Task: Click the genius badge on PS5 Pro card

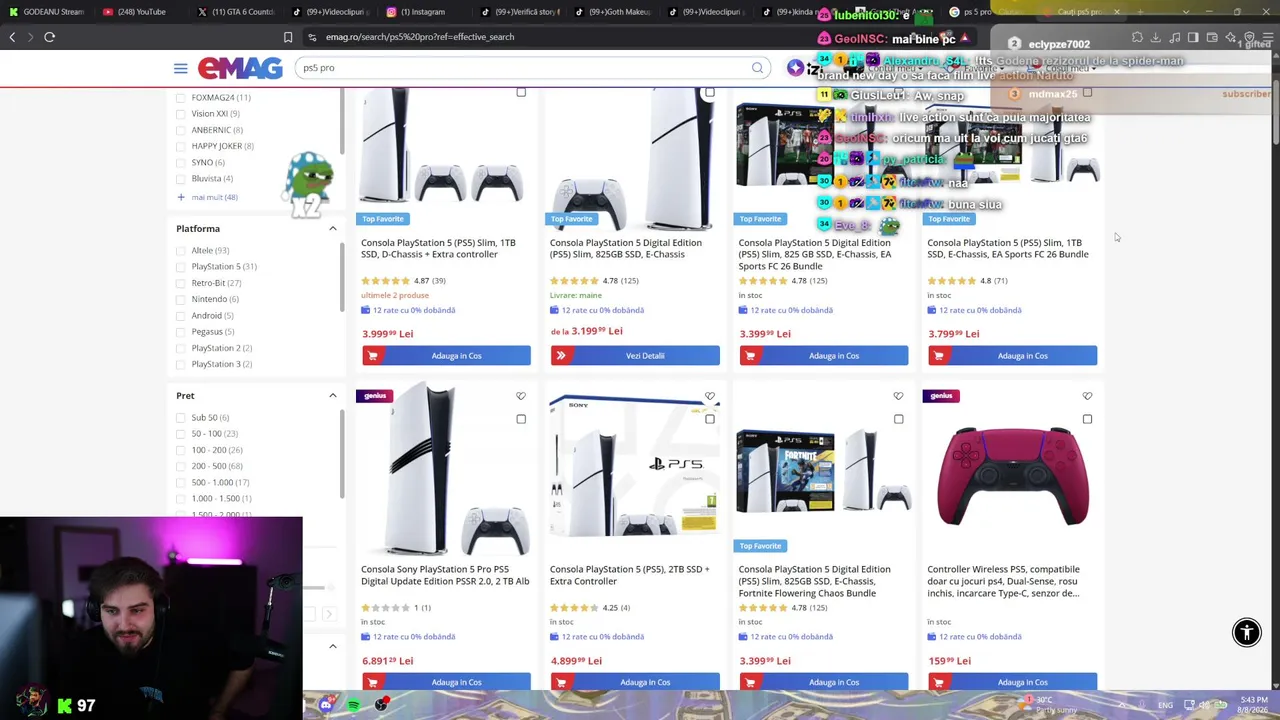Action: point(375,396)
